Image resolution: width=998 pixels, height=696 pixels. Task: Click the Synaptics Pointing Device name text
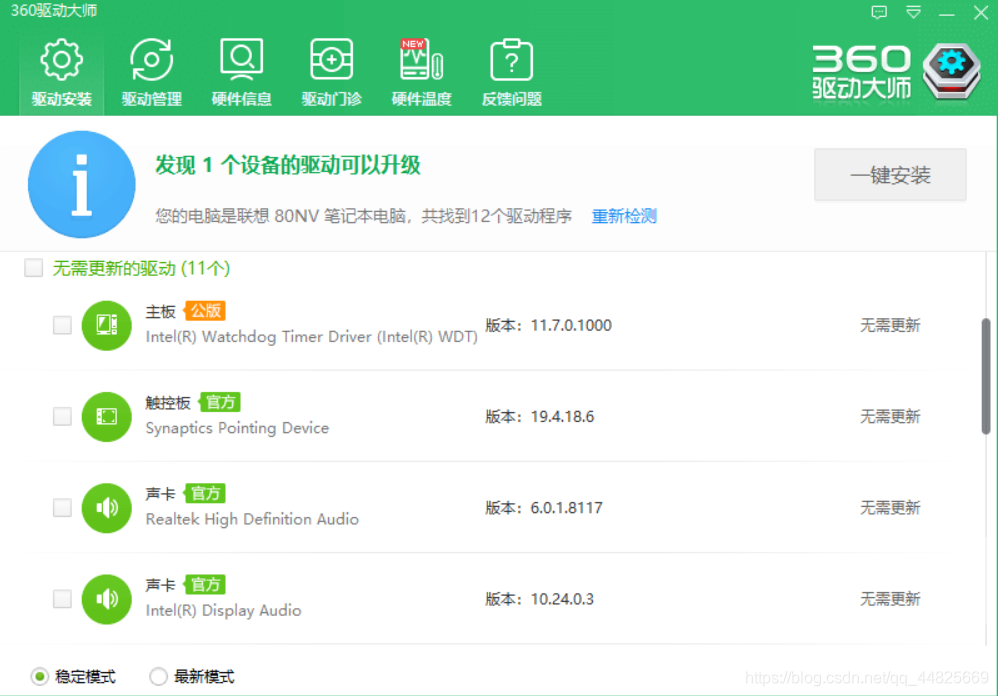(237, 428)
